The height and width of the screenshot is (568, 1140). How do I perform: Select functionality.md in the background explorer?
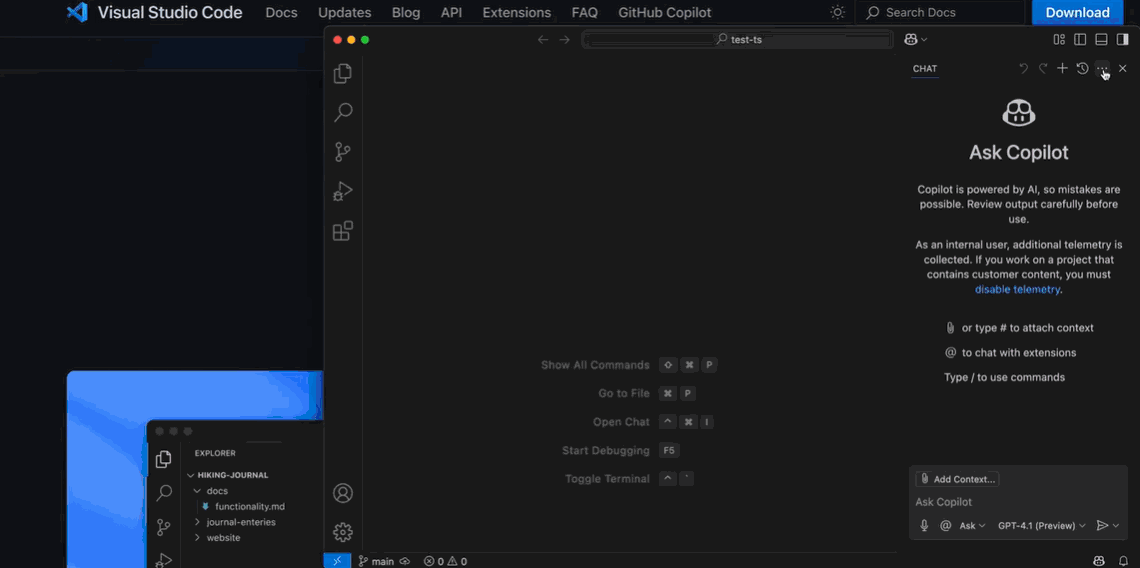(249, 506)
